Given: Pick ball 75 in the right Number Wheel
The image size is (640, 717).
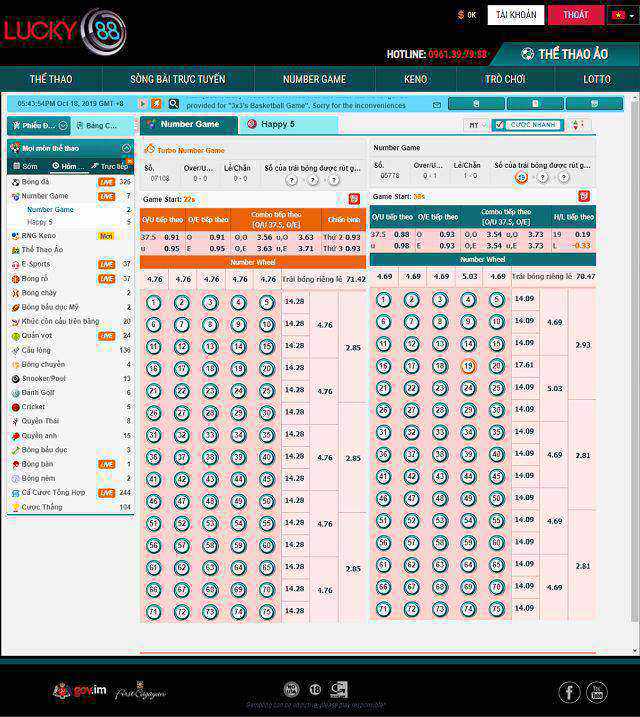Looking at the screenshot, I should click(496, 609).
